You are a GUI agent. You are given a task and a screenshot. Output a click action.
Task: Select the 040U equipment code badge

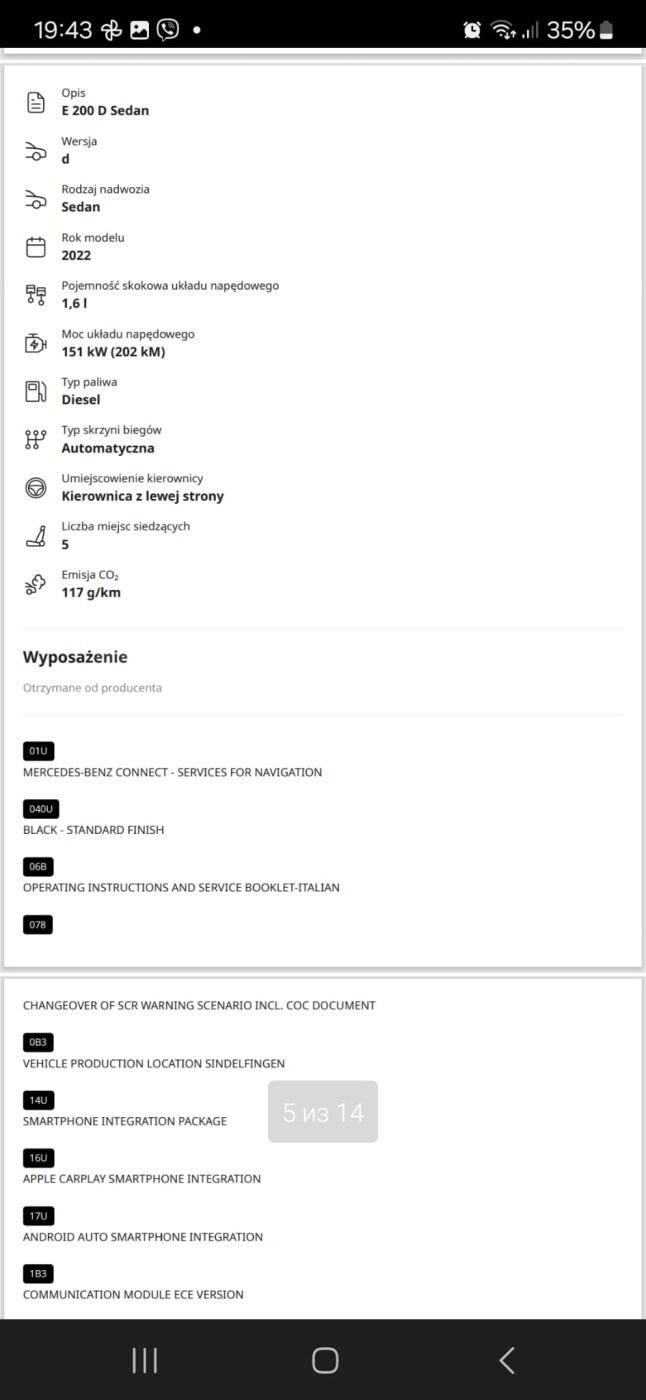click(41, 808)
